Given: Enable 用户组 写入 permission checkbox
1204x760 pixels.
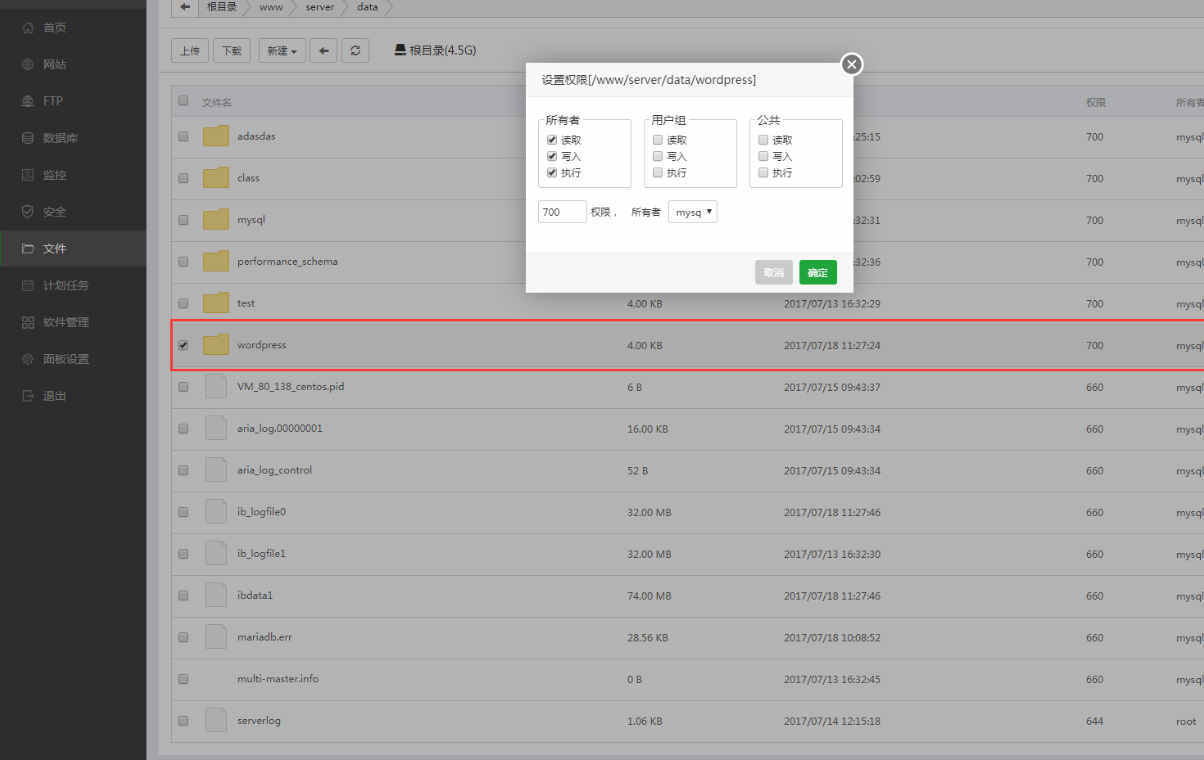Looking at the screenshot, I should [658, 156].
